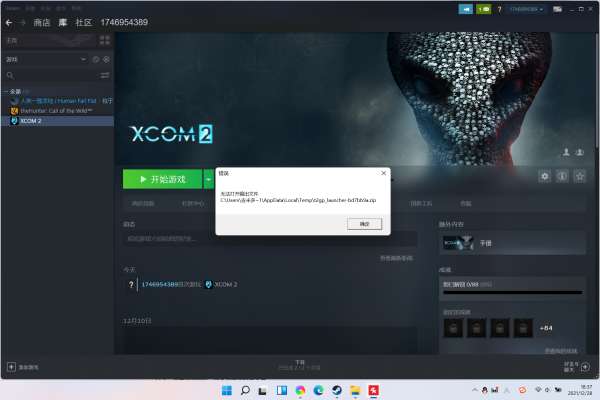Switch library to grid view icon
Screen dimensions: 600x400
coord(104,40)
